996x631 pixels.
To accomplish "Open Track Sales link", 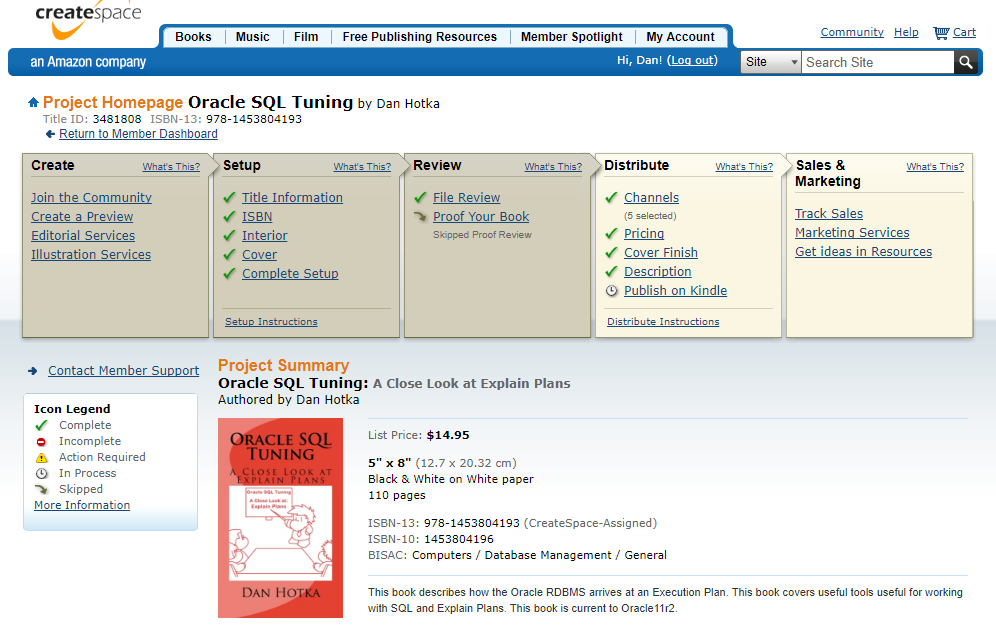I will [x=829, y=214].
